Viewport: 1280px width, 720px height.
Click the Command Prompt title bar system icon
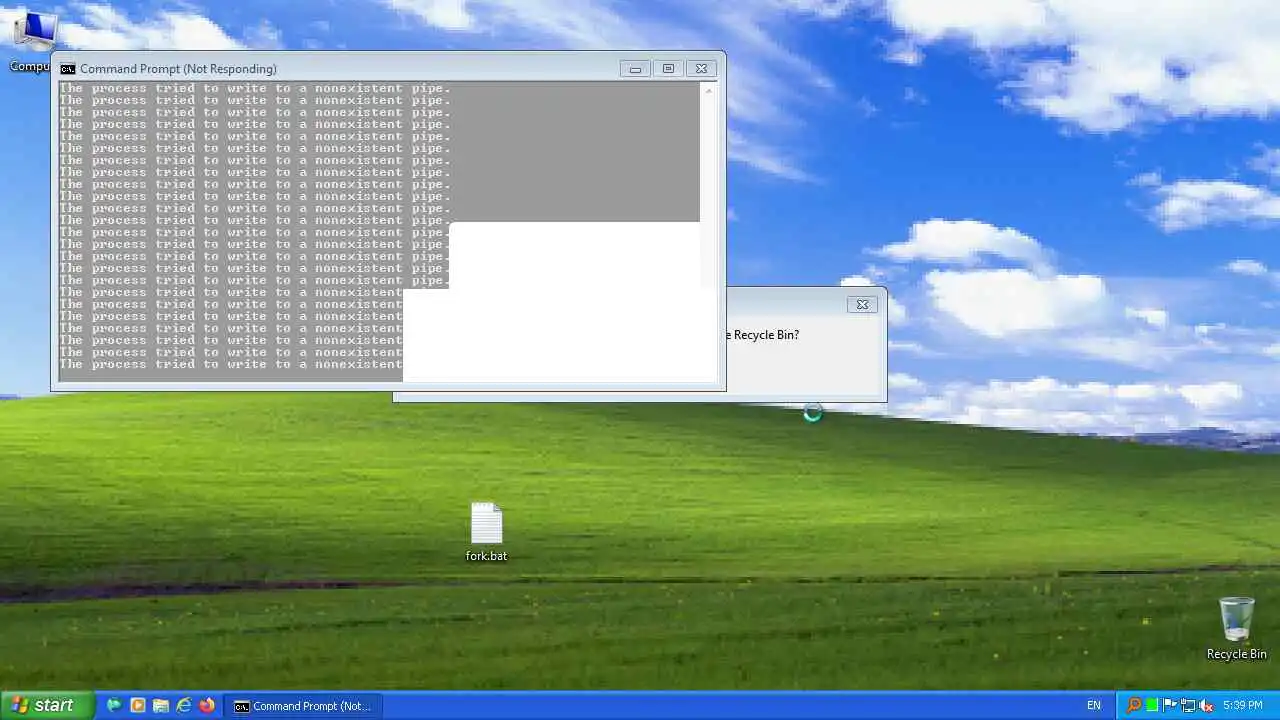coord(68,69)
